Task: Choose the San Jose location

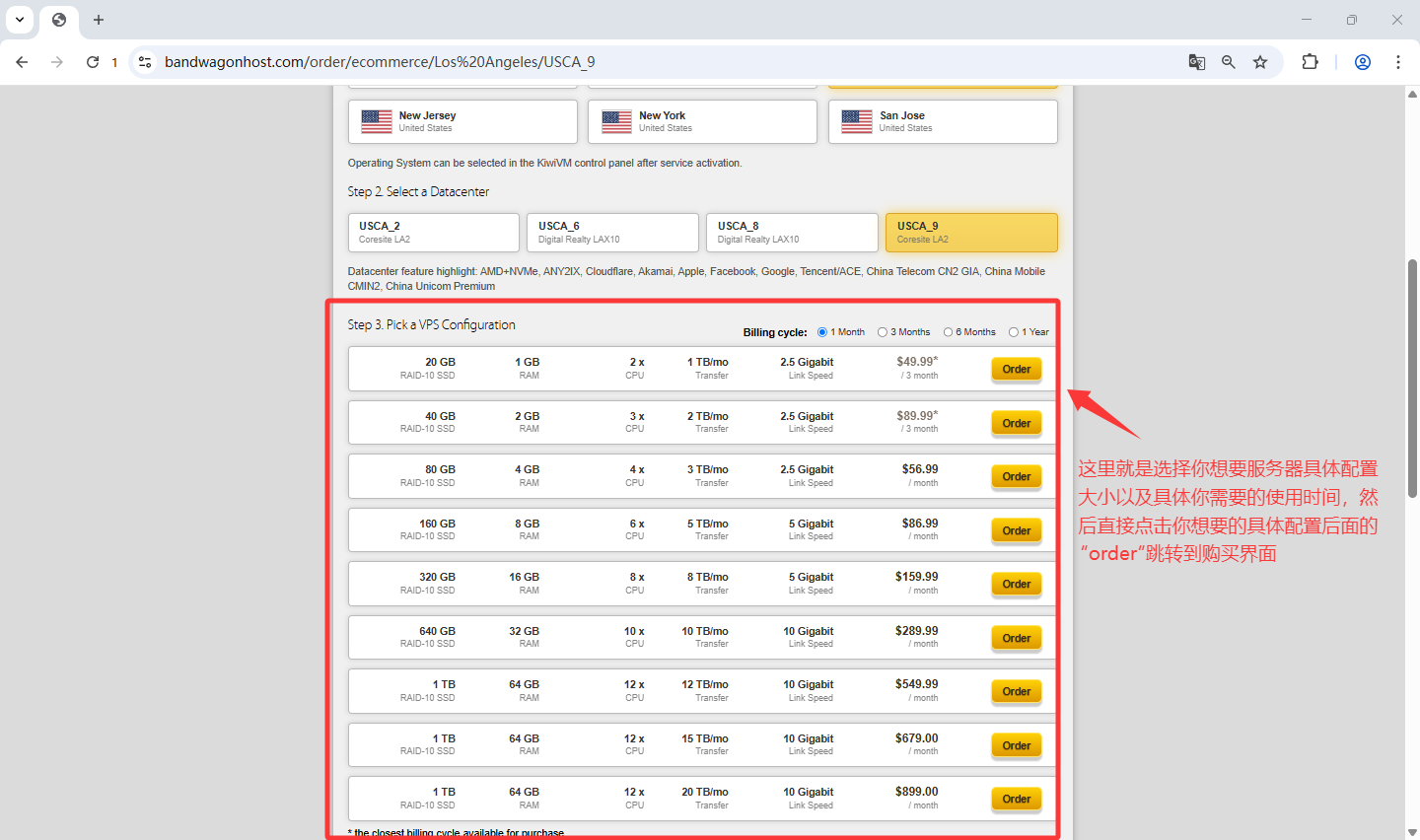Action: 942,121
